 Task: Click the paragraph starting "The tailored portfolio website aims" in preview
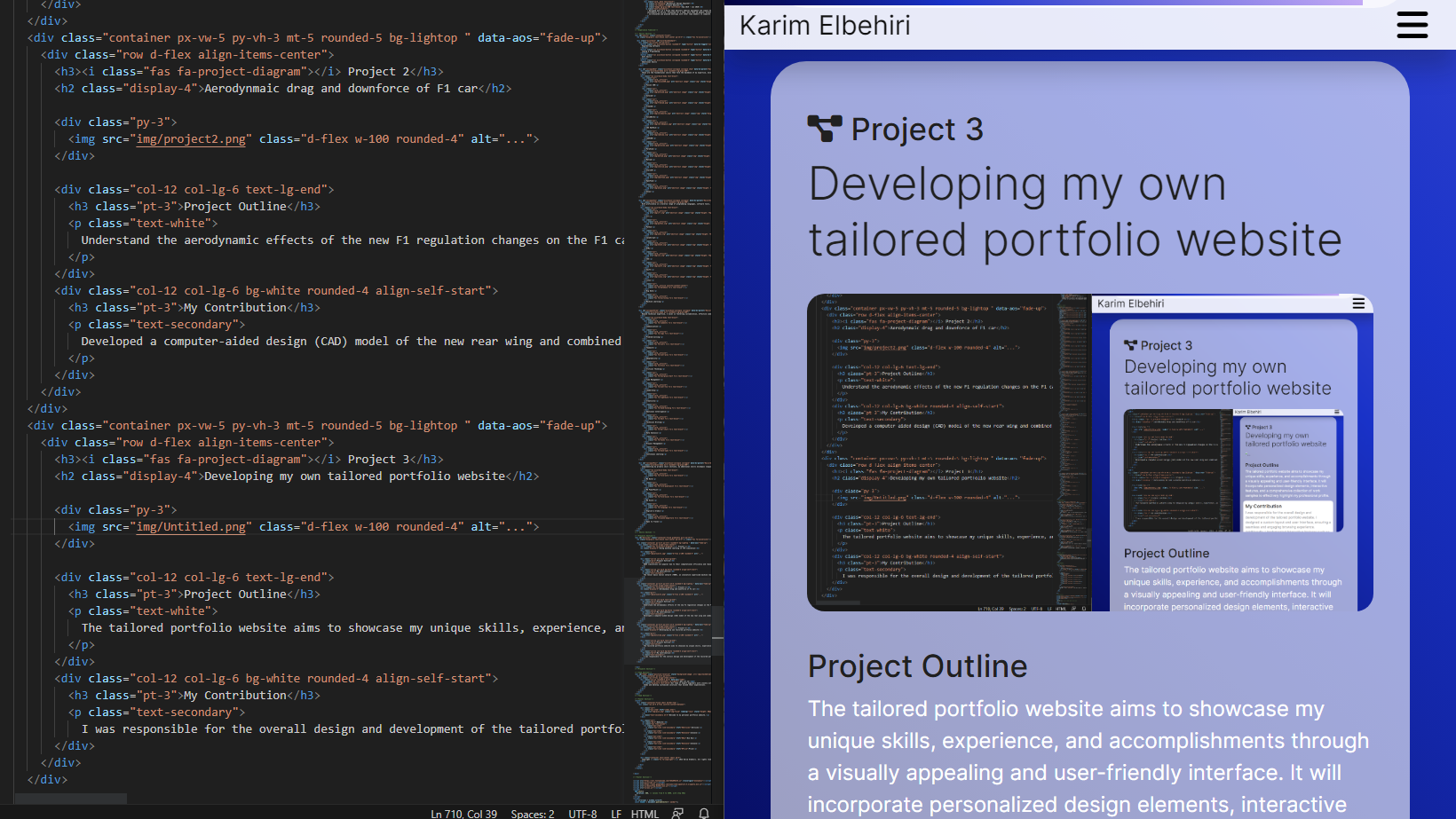point(1088,757)
